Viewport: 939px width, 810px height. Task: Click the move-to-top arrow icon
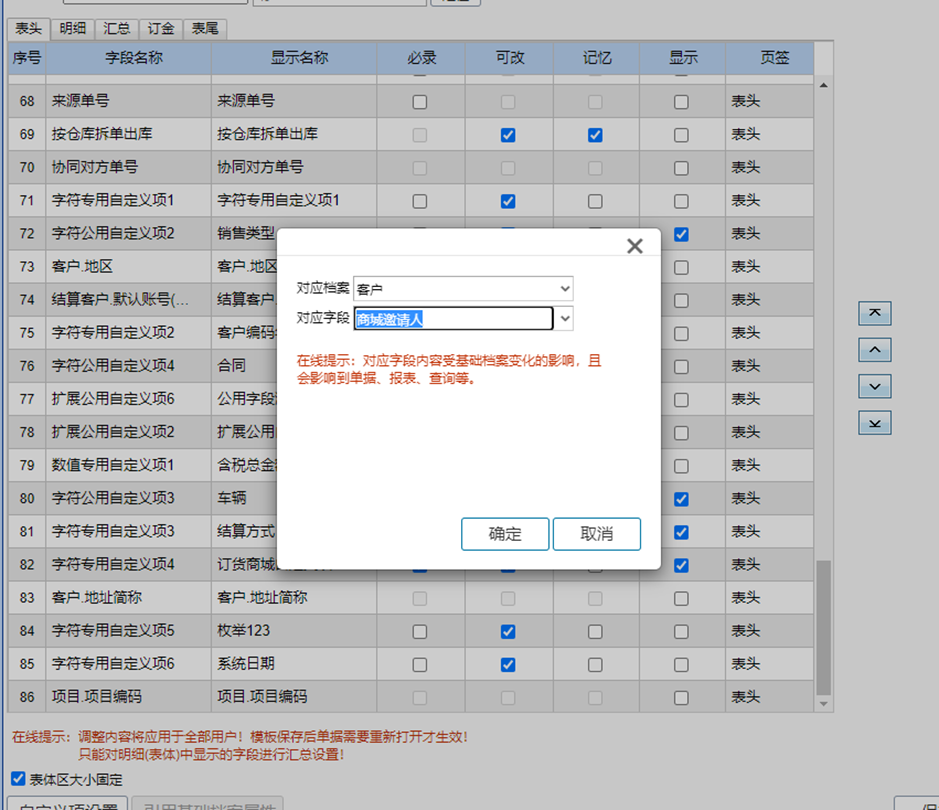coord(874,312)
